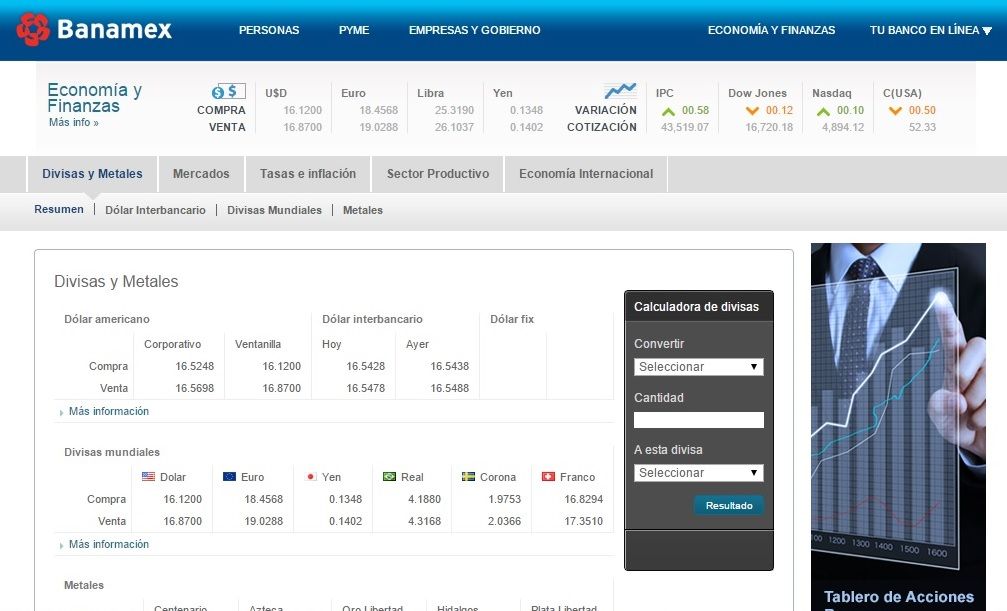Open the Convertir currency dropdown
The width and height of the screenshot is (1007, 611).
pos(698,367)
